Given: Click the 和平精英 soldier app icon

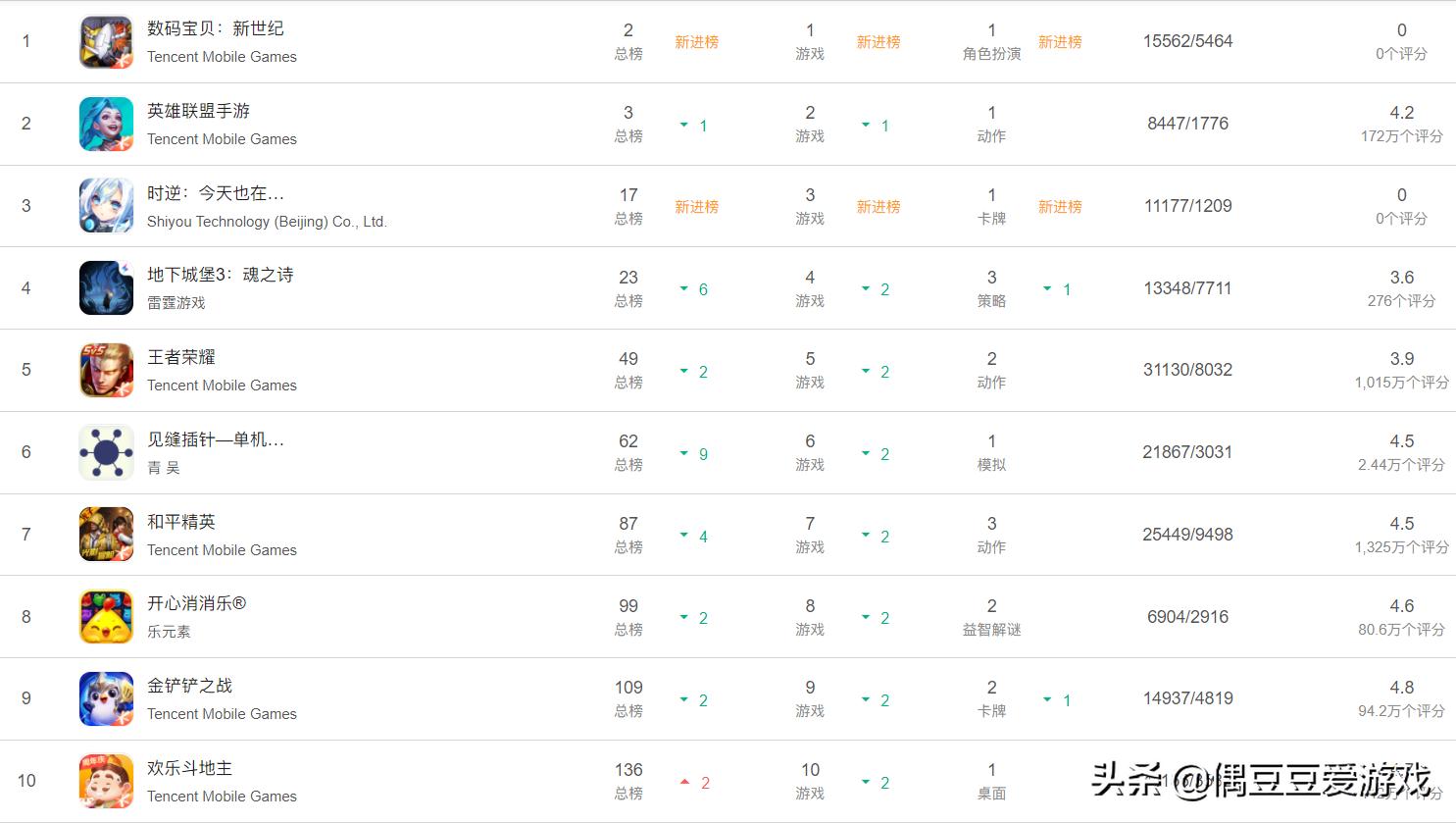Looking at the screenshot, I should point(106,535).
